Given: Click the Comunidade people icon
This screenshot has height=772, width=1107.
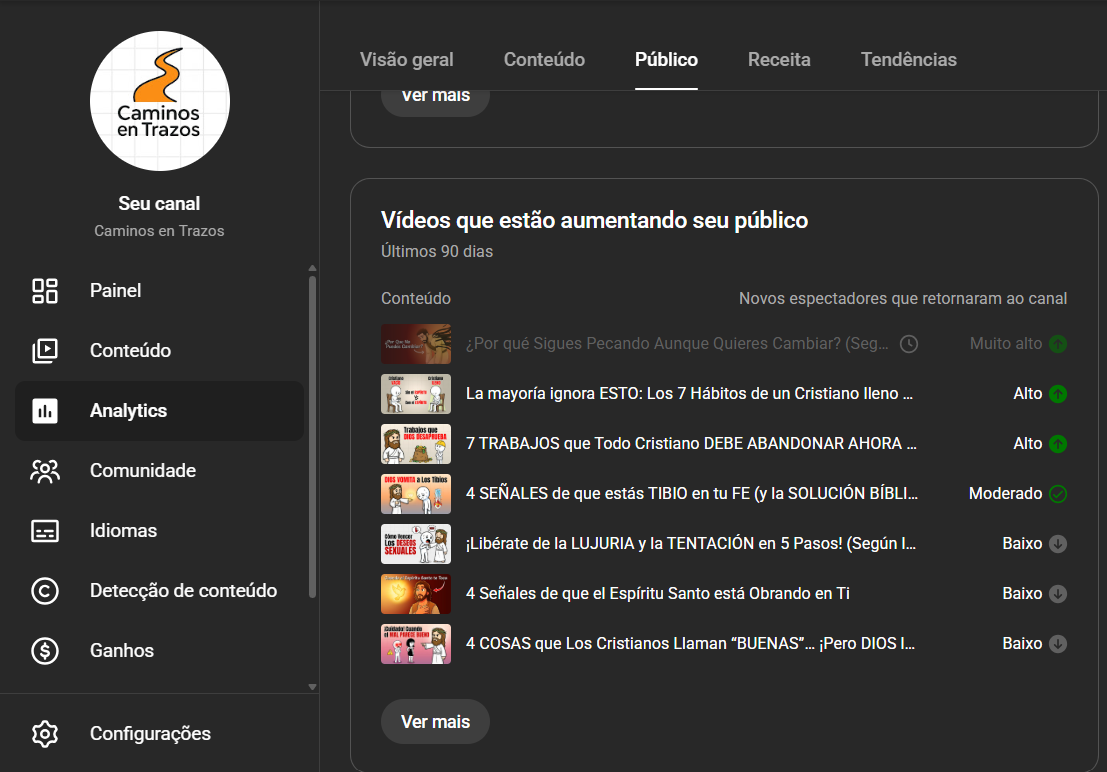Looking at the screenshot, I should [44, 471].
